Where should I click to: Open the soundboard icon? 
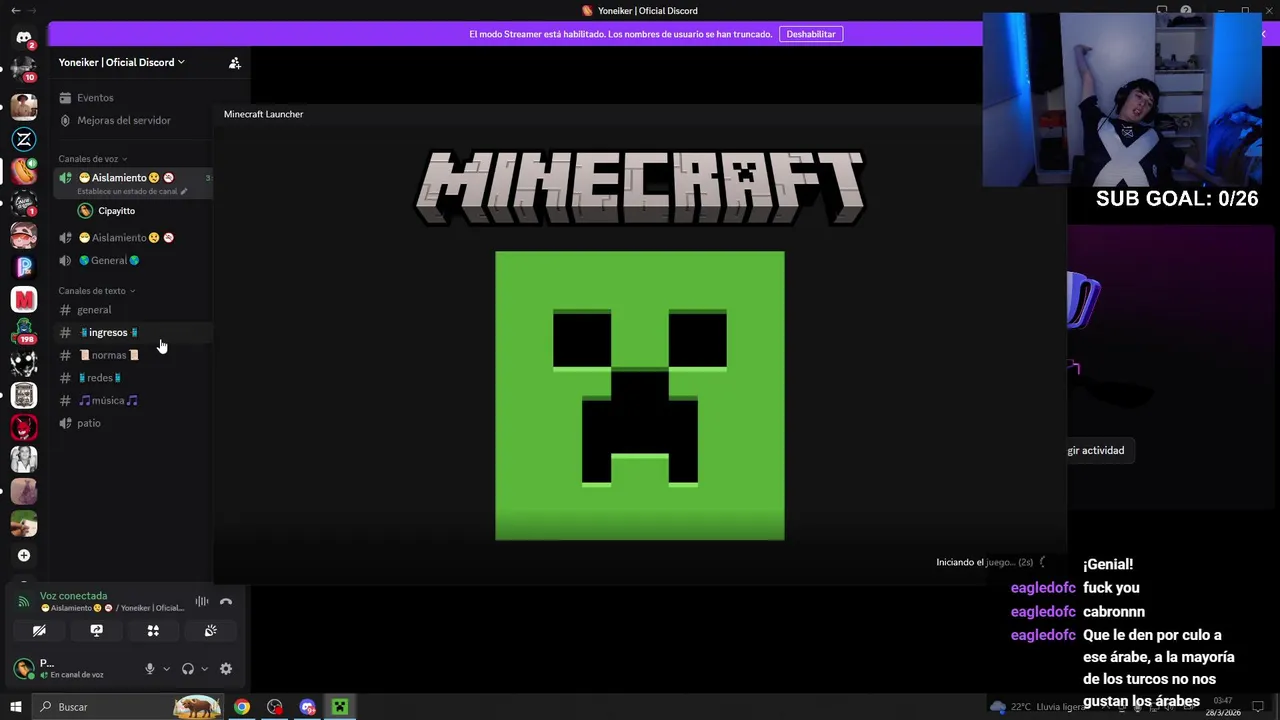coord(210,631)
